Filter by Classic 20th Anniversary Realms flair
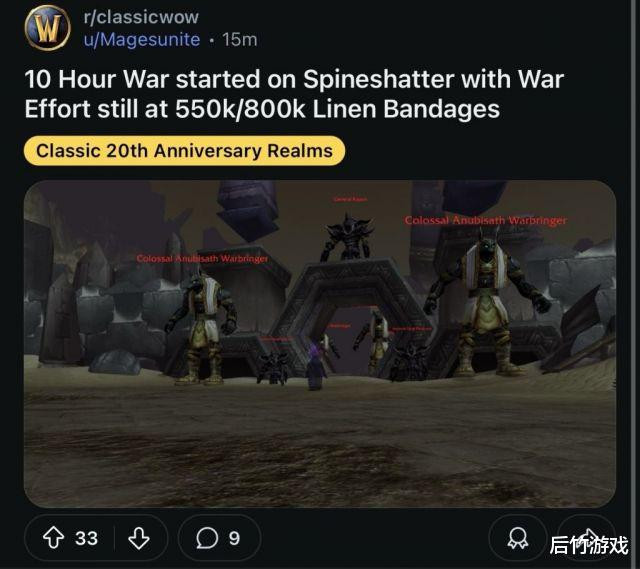Image resolution: width=640 pixels, height=569 pixels. tap(184, 151)
